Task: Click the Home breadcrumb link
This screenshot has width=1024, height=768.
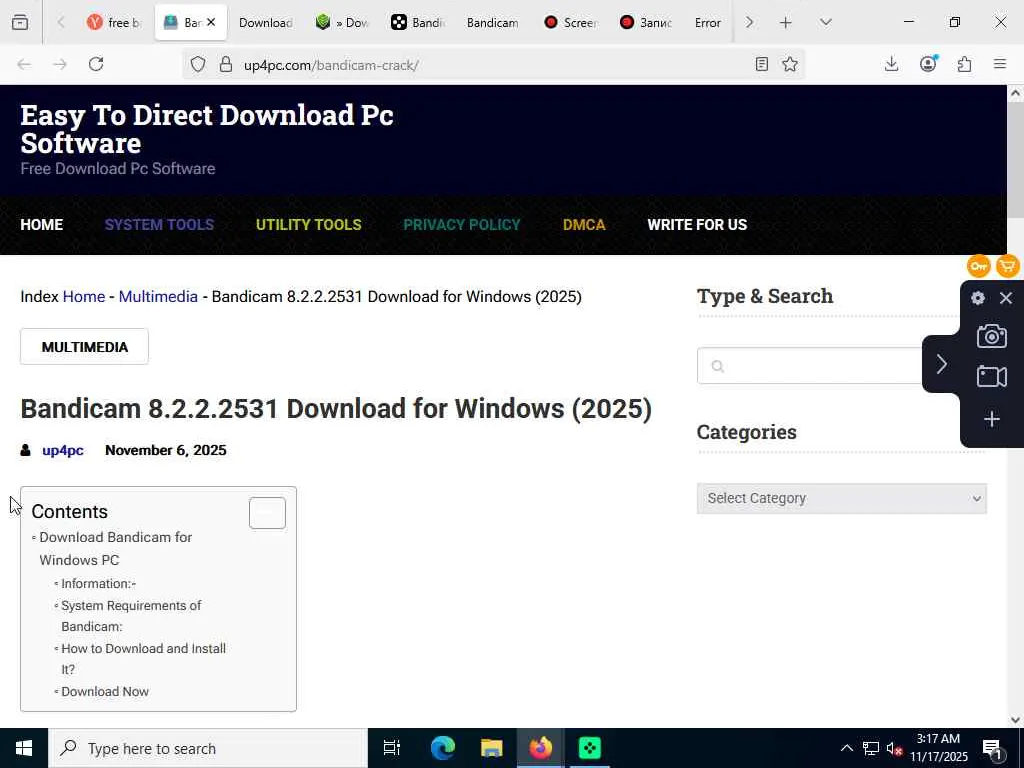Action: [84, 296]
